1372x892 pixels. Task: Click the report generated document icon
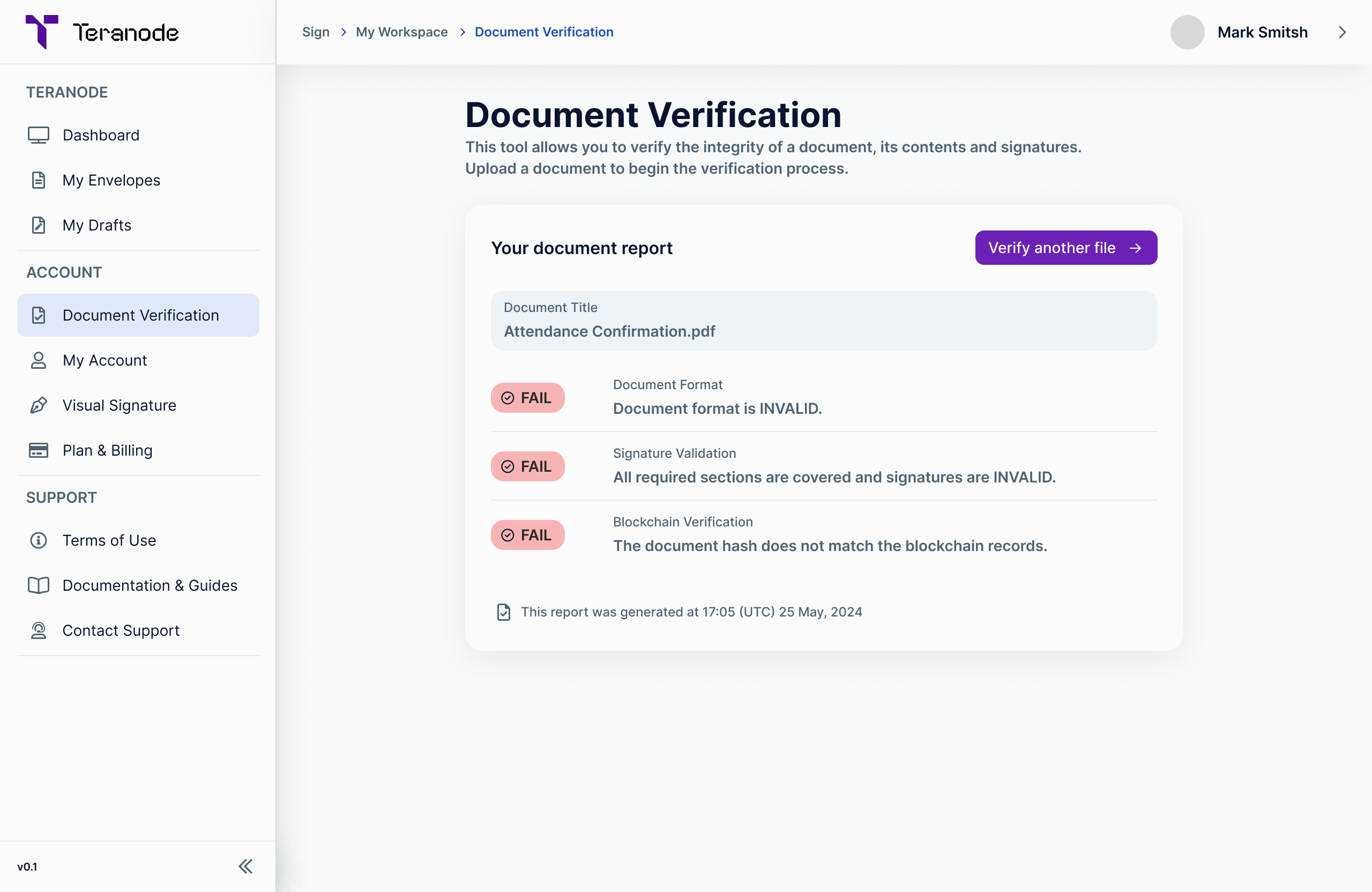(503, 612)
